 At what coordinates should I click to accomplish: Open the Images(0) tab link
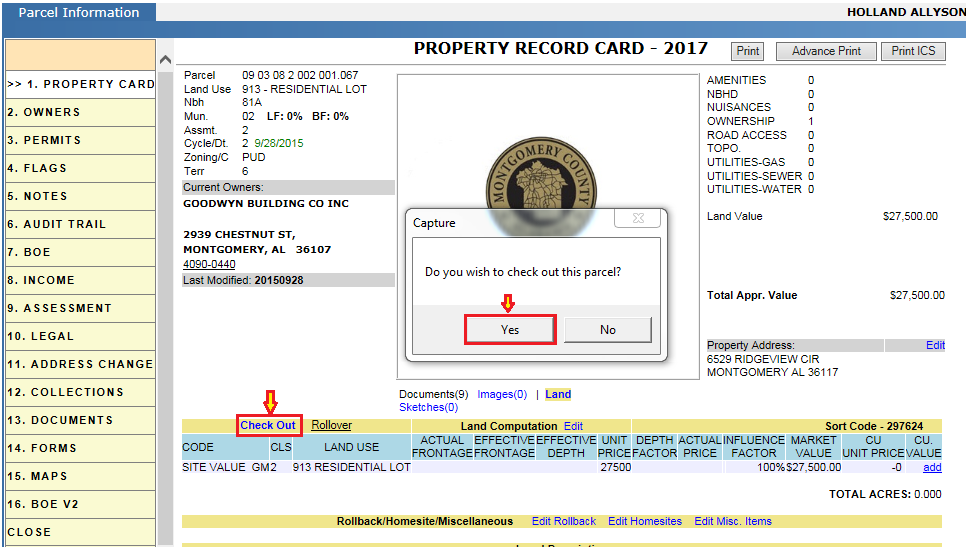(x=502, y=394)
